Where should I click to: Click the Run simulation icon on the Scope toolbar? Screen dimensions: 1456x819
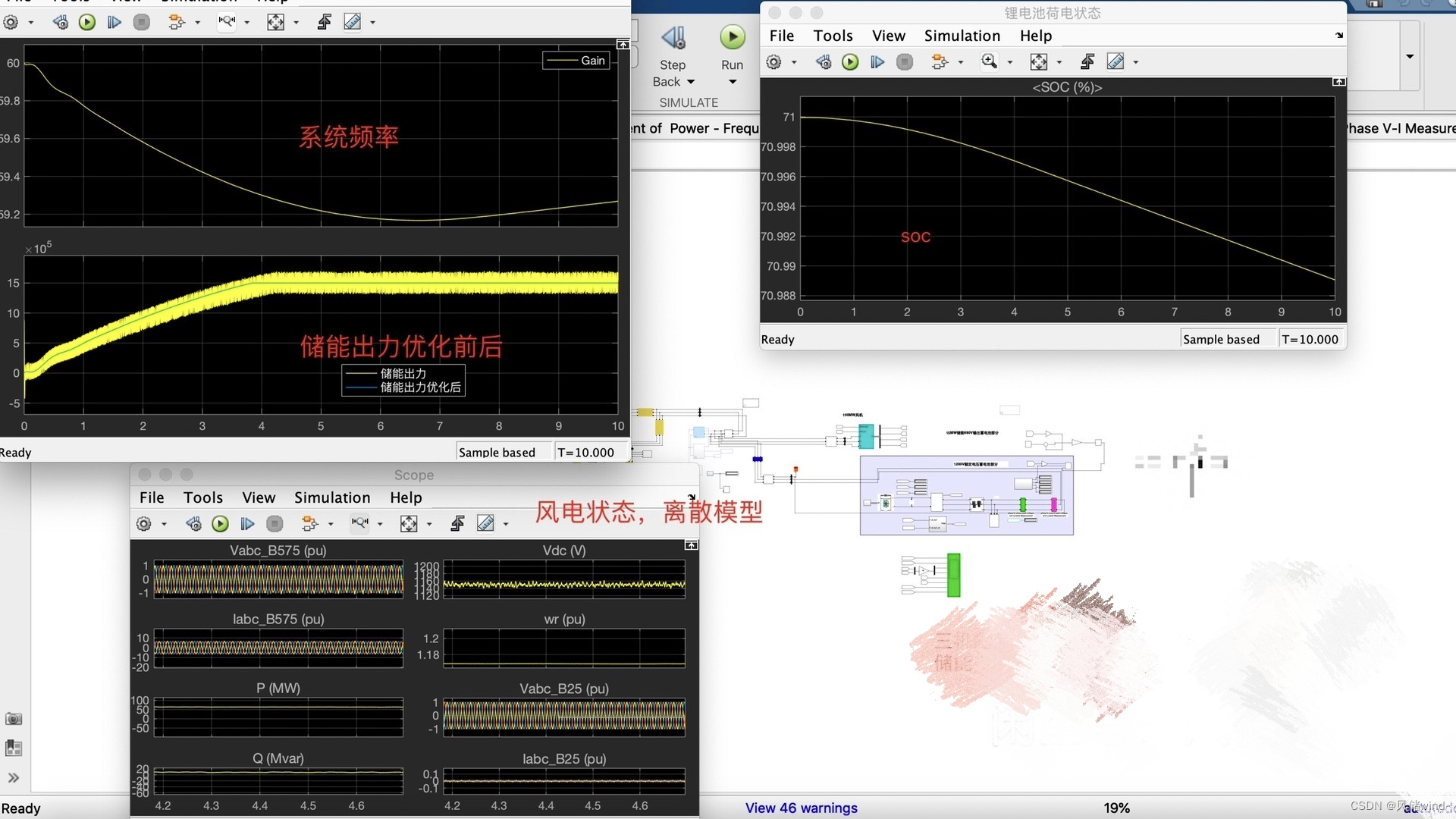point(220,523)
